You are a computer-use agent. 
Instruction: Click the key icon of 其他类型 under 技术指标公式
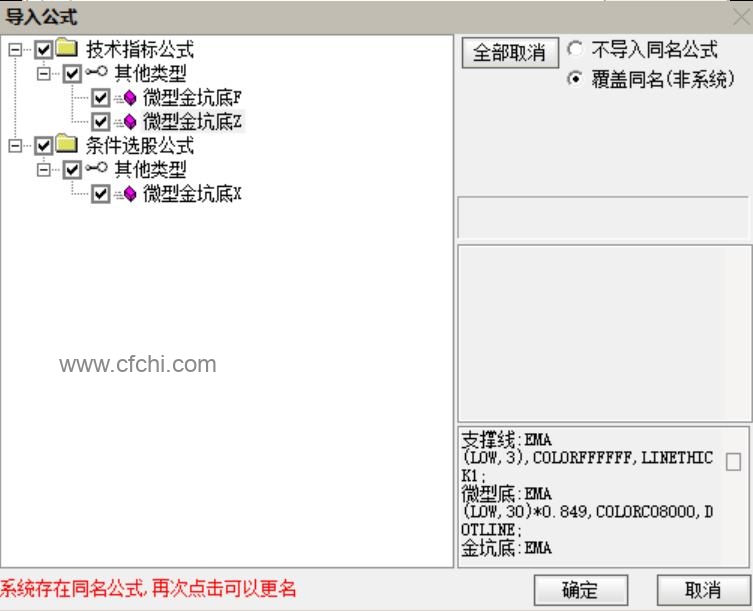tap(97, 72)
